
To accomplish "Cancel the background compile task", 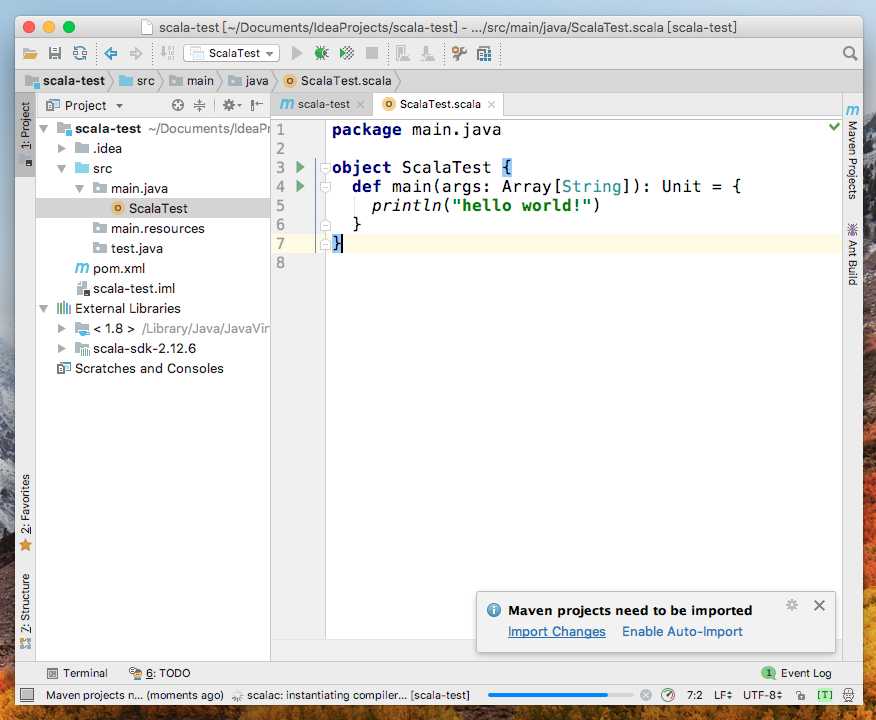I will [x=646, y=695].
